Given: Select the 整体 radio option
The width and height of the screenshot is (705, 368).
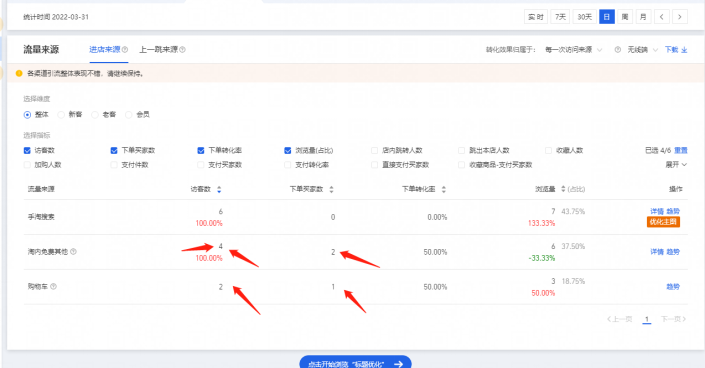Looking at the screenshot, I should pos(27,115).
